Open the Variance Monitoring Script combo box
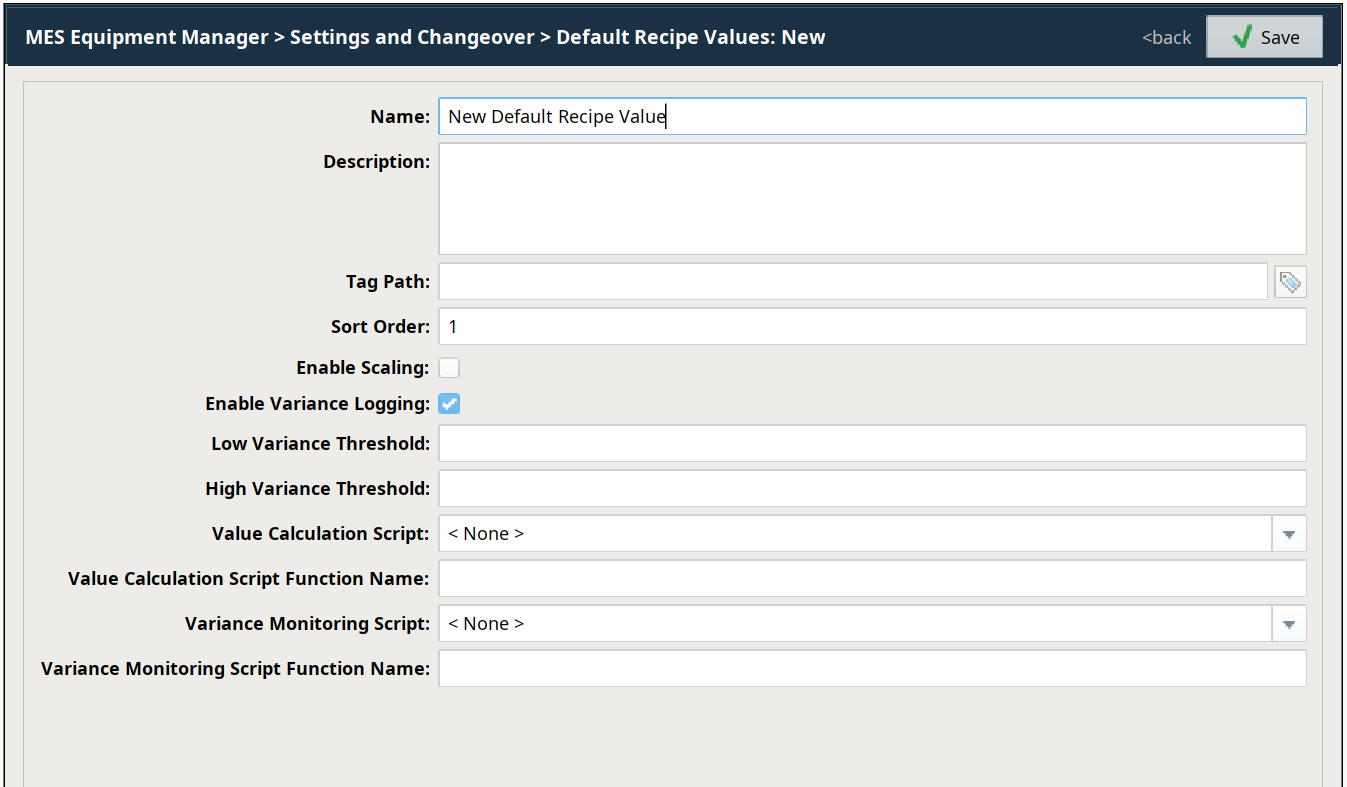Screen dimensions: 1347x787 click(854, 624)
